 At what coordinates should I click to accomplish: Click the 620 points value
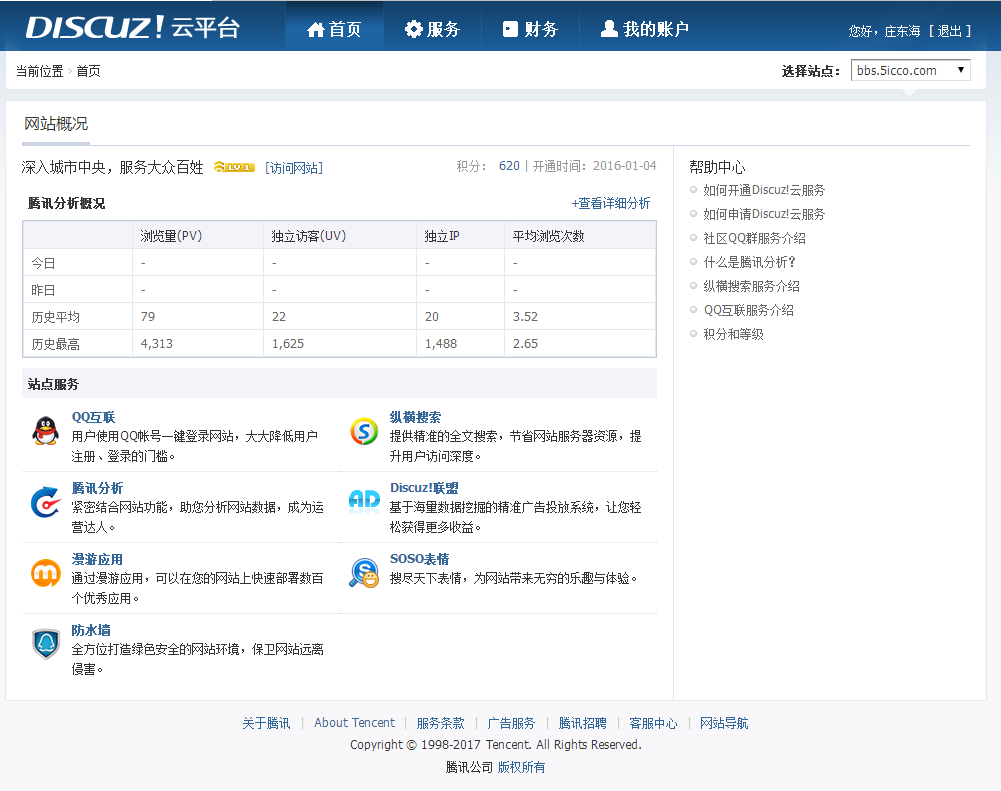[509, 166]
